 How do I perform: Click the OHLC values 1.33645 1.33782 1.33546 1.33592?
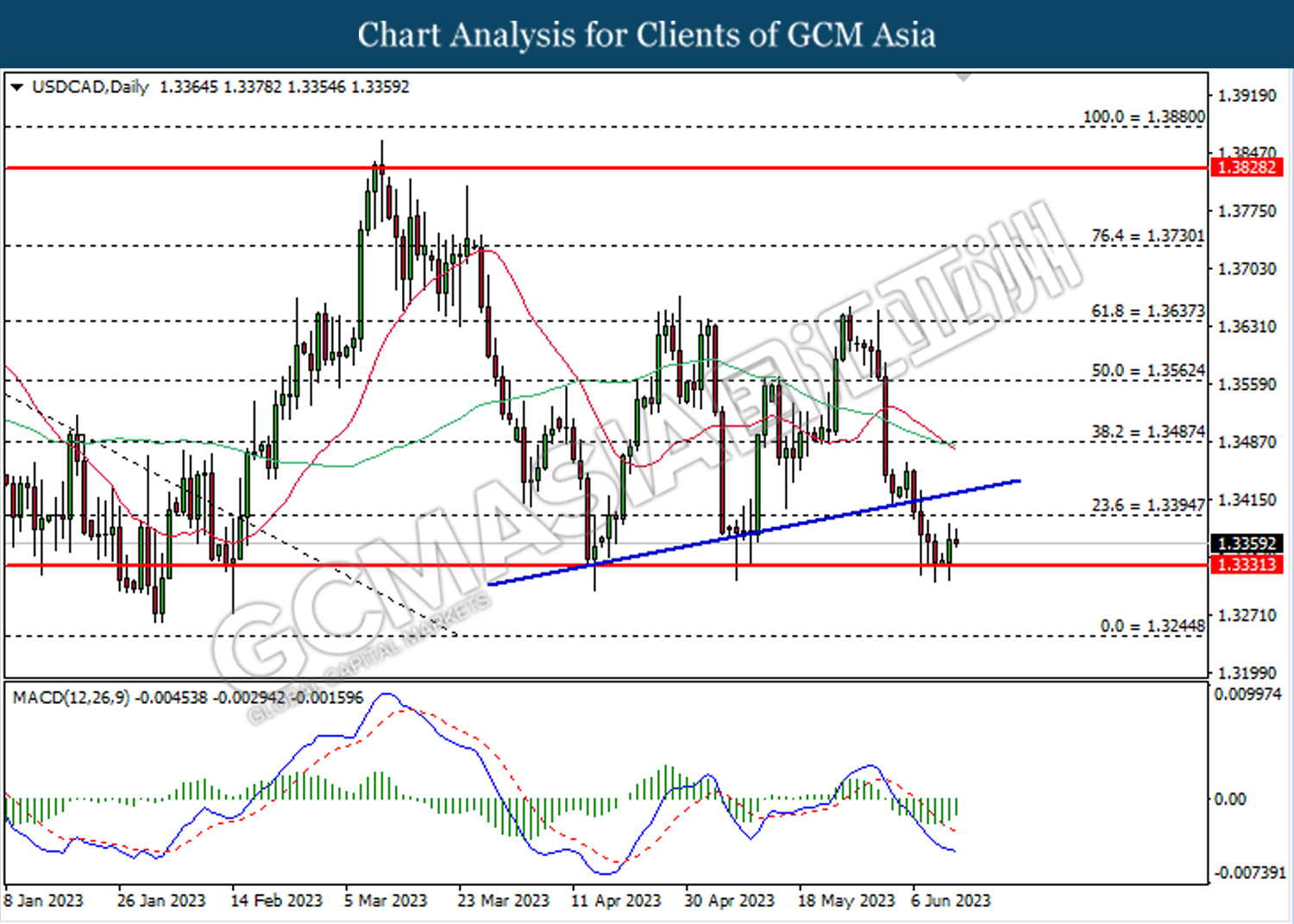point(285,87)
